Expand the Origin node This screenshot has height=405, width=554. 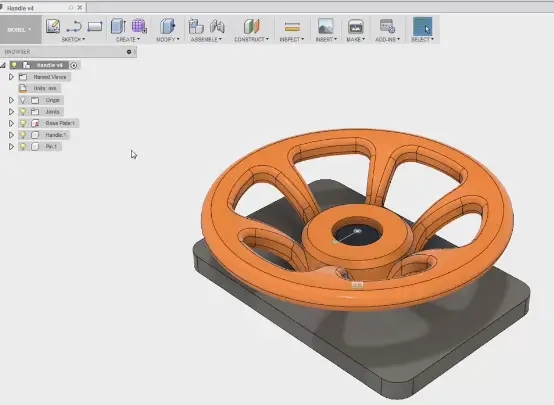coord(11,100)
